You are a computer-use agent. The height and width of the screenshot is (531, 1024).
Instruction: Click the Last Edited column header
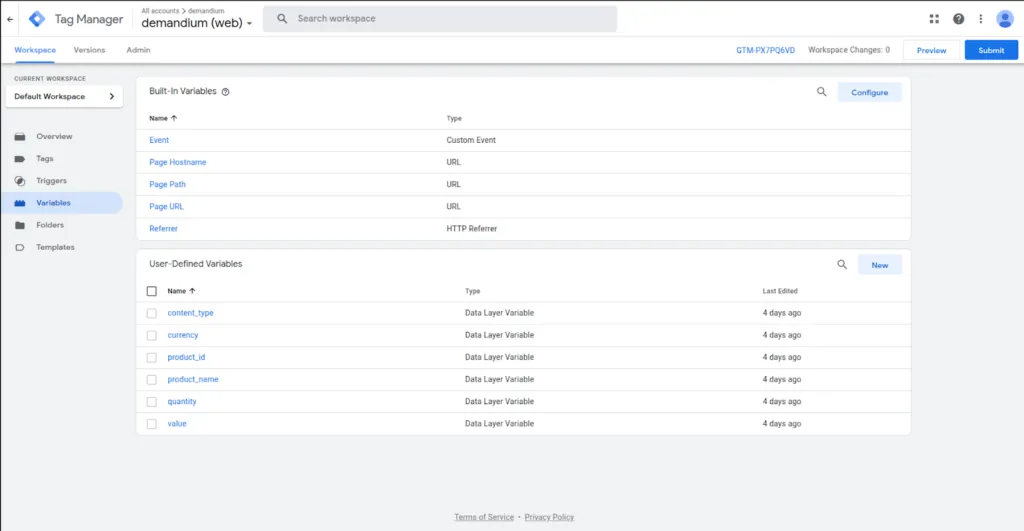[x=780, y=291]
